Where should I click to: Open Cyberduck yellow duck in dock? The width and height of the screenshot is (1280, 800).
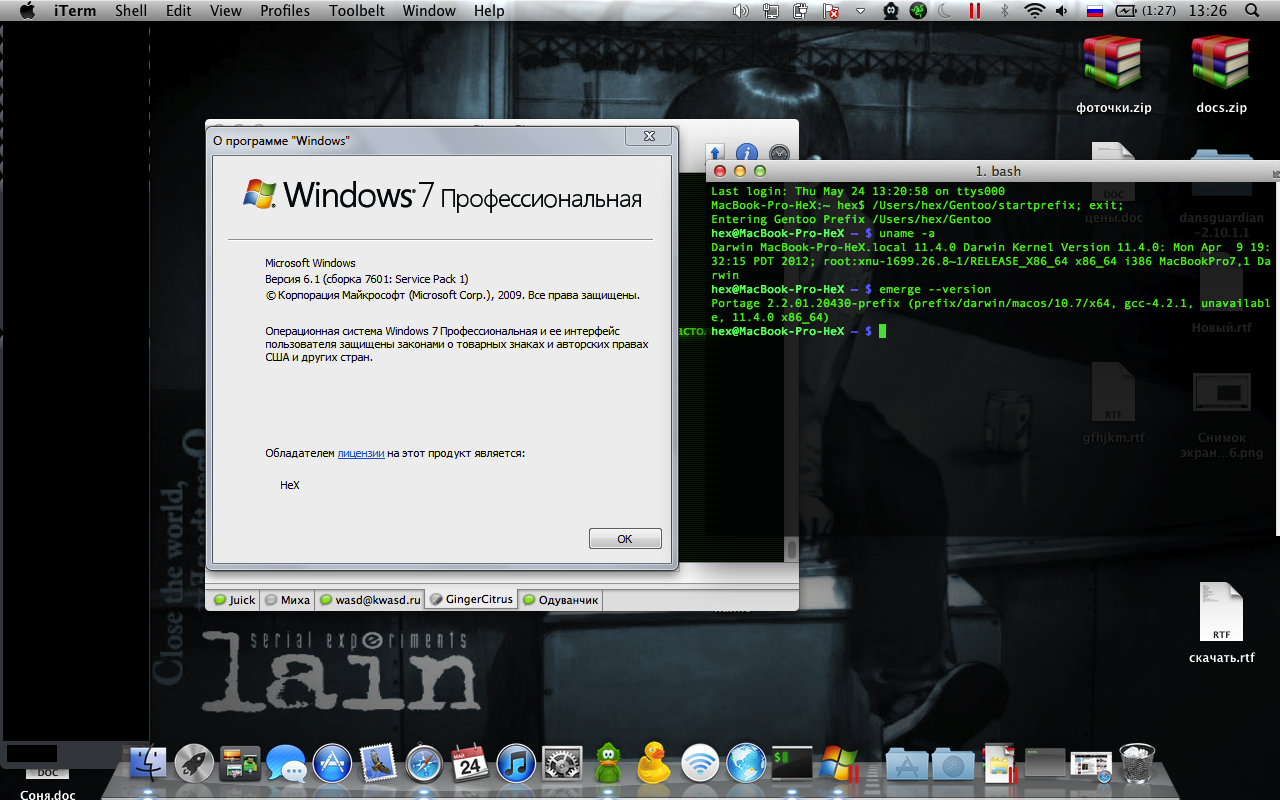click(x=654, y=763)
